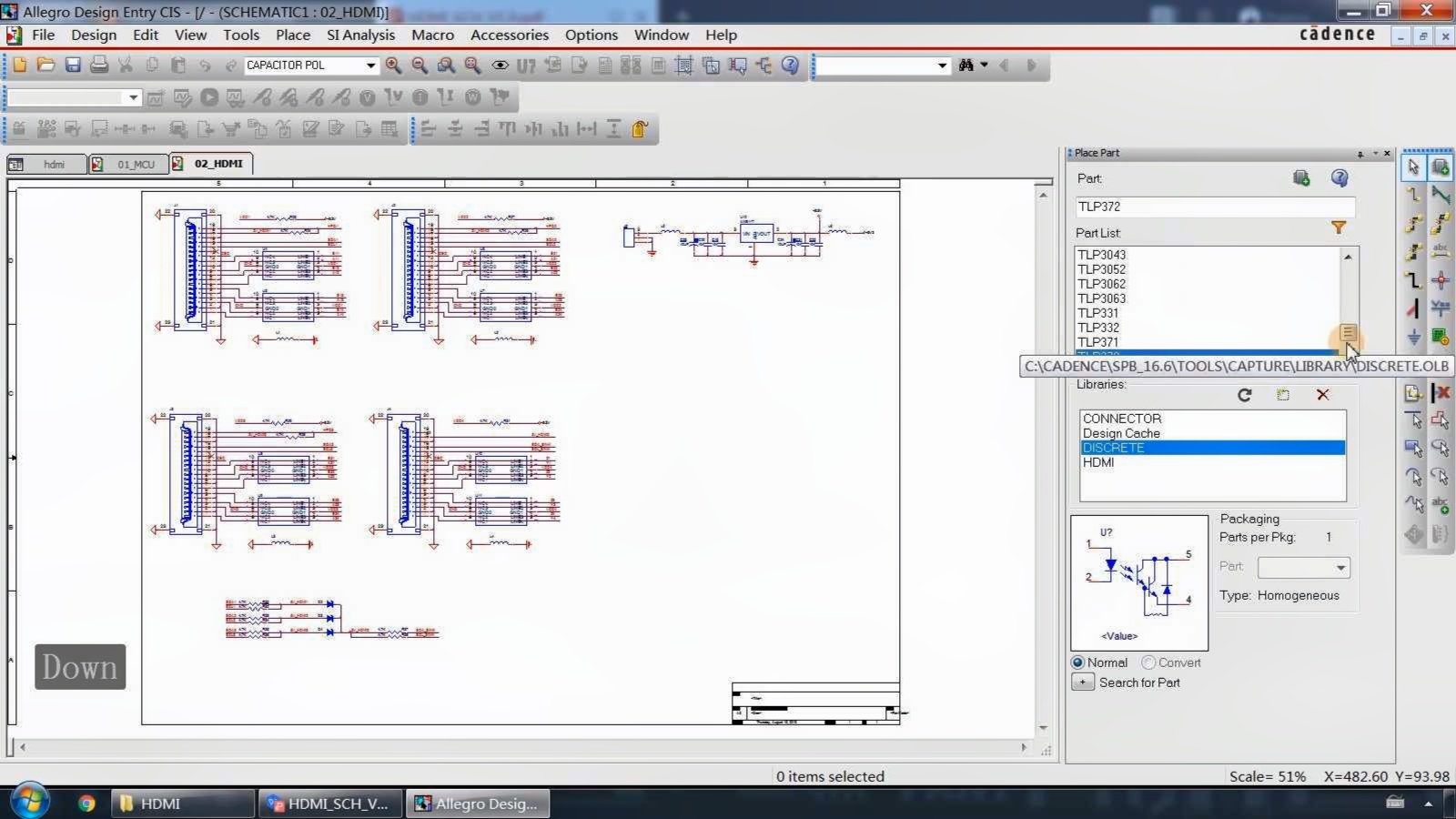Click the Help question mark toolbar icon
Screen dimensions: 1456x819
click(x=790, y=66)
